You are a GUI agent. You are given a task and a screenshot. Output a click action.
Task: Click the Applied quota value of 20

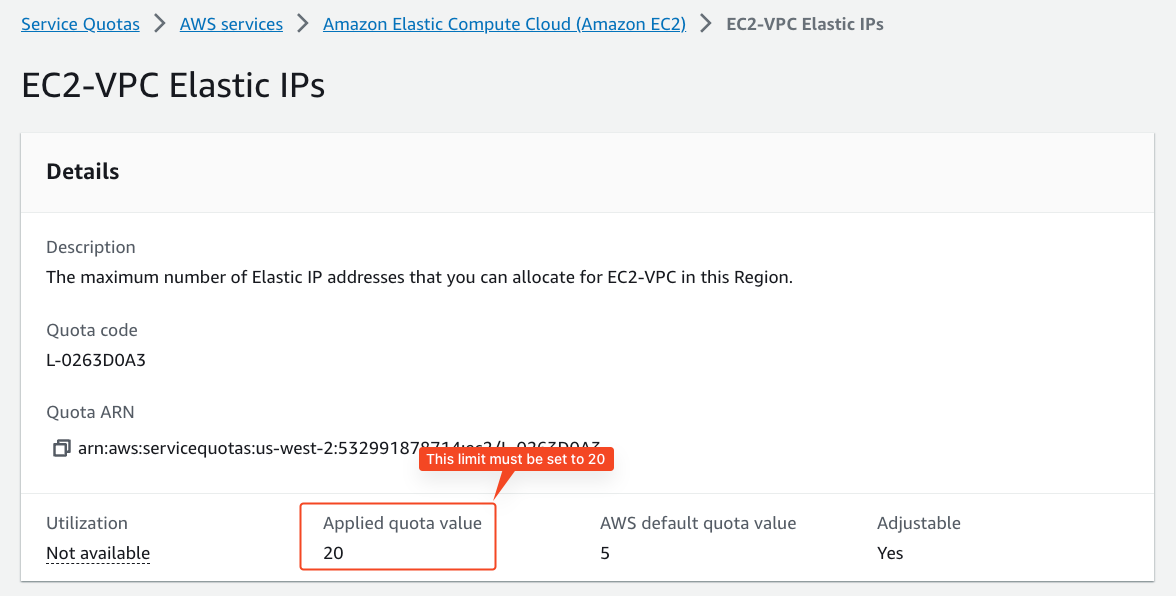coord(334,553)
